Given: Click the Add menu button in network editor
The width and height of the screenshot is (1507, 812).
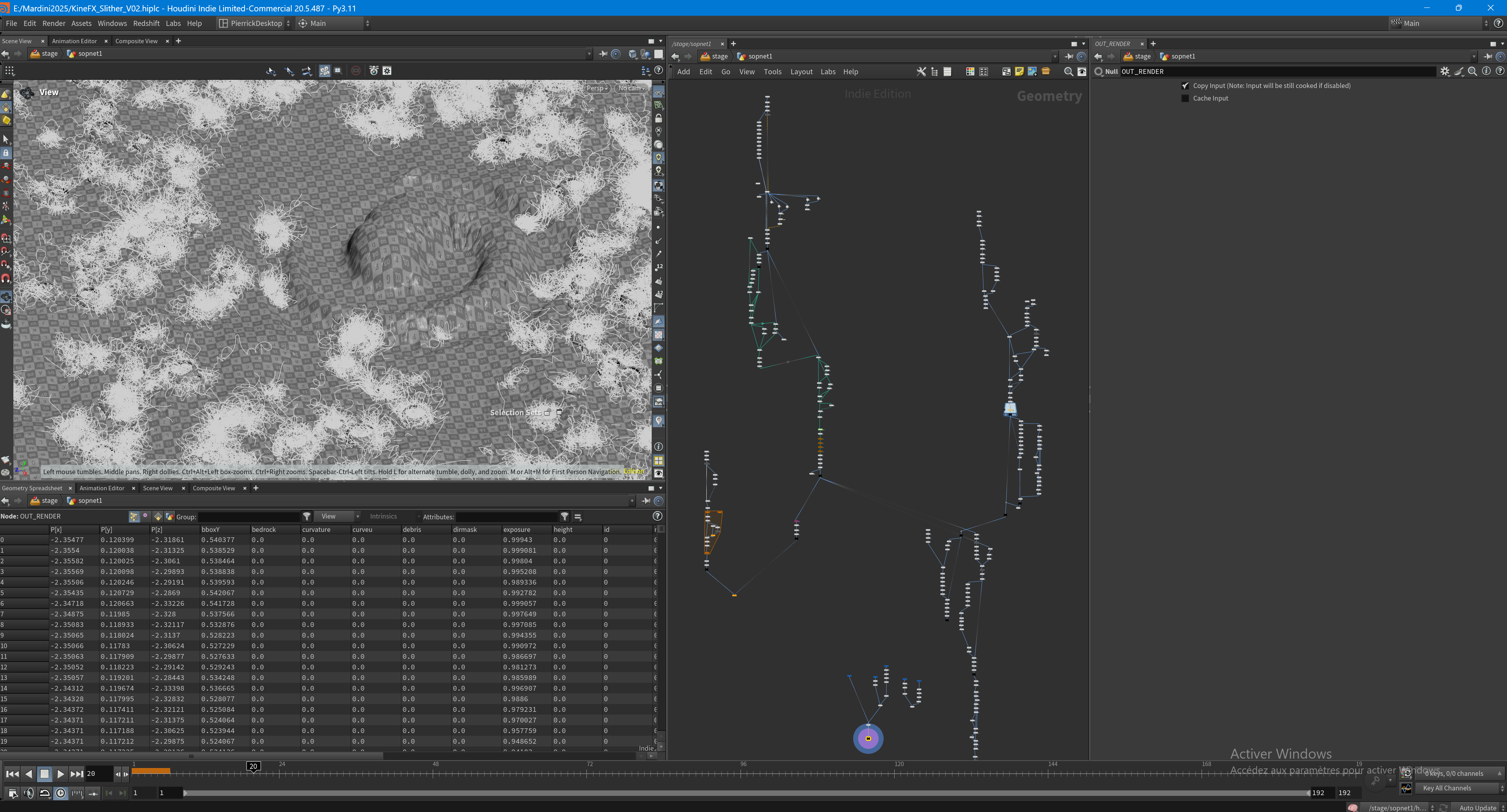Looking at the screenshot, I should click(x=683, y=71).
